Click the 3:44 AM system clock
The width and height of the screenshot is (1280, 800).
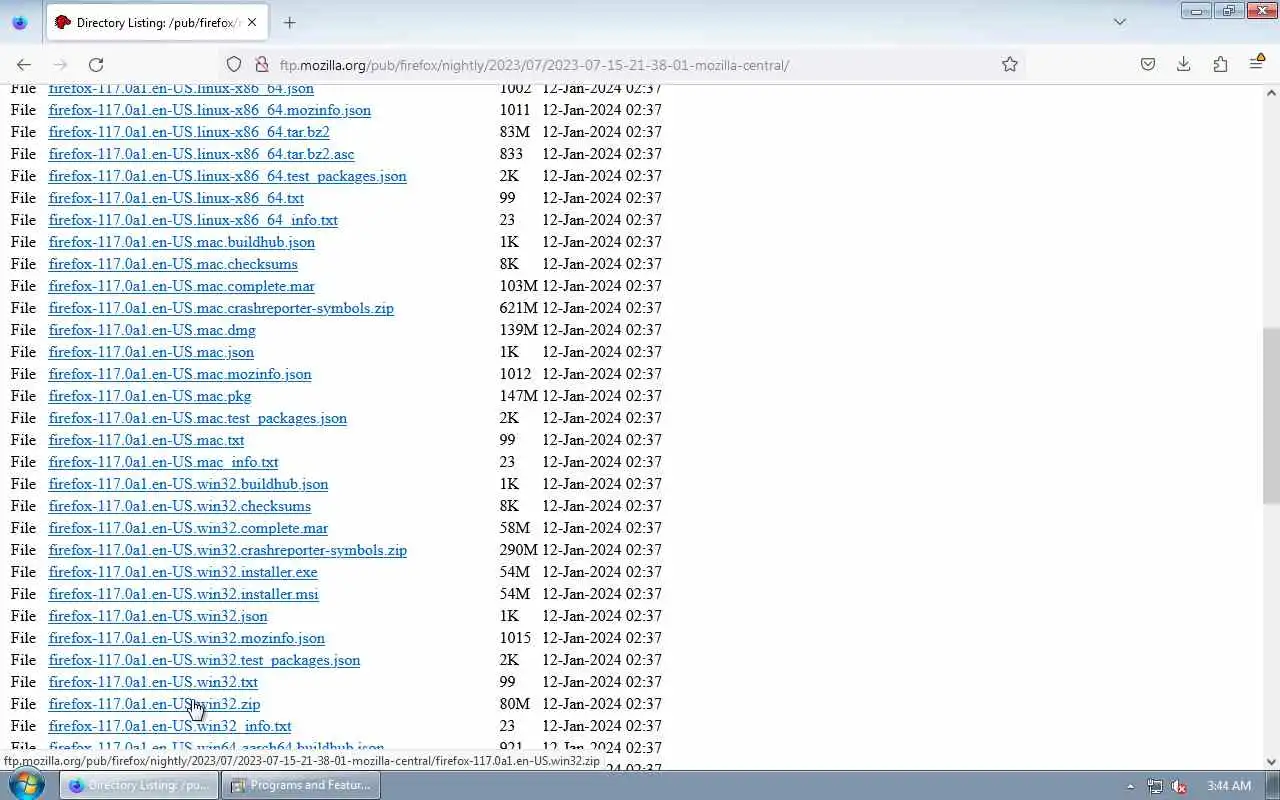click(x=1229, y=786)
